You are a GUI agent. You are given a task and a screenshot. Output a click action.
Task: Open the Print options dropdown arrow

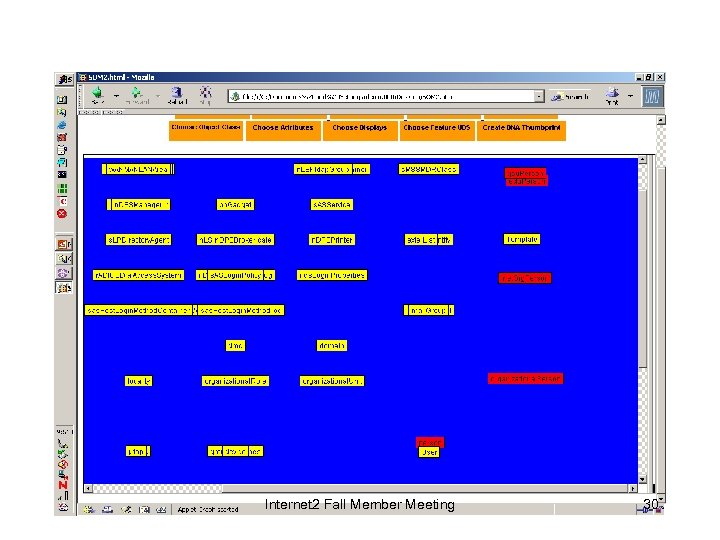(x=630, y=96)
